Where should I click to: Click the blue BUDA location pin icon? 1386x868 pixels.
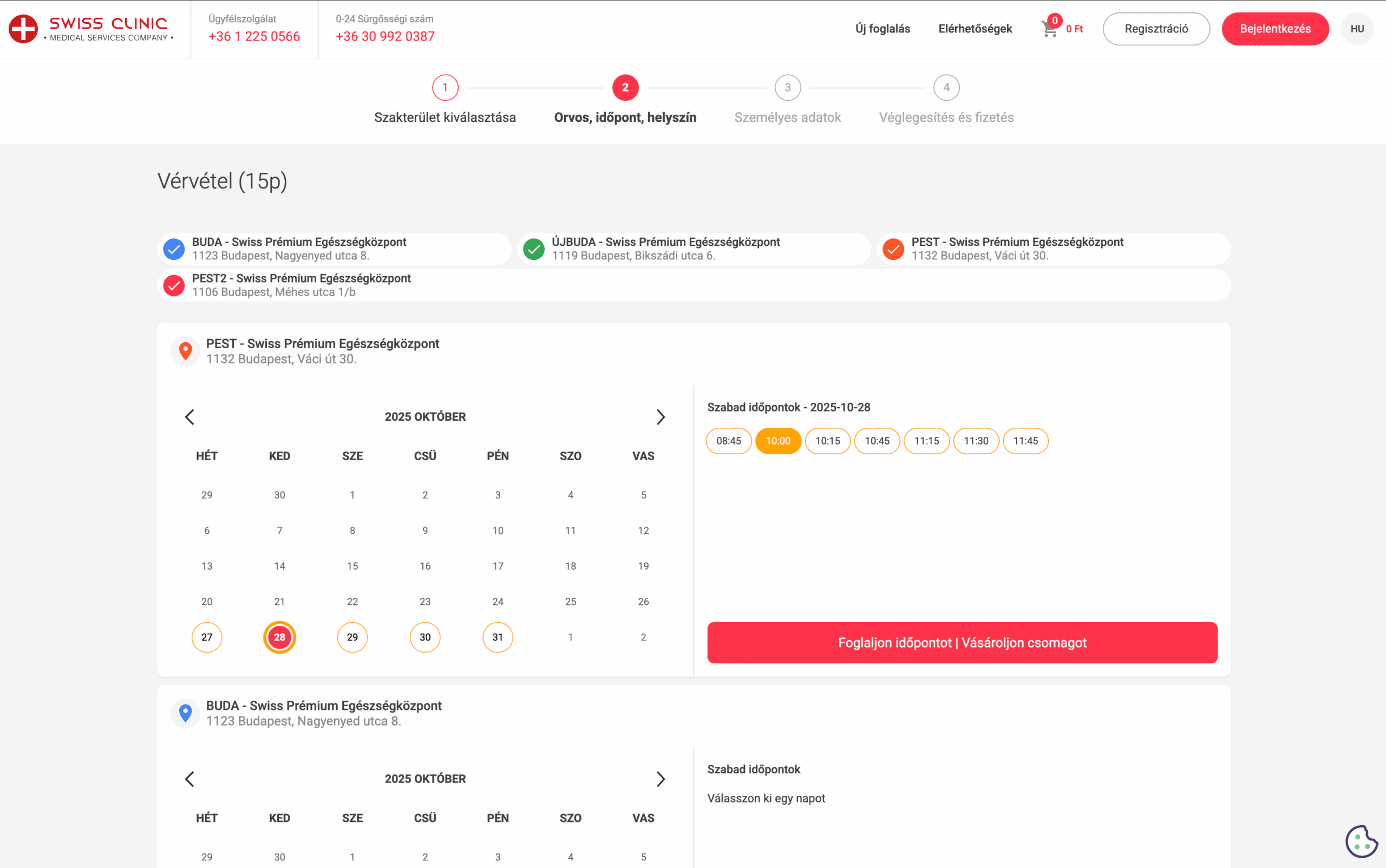185,713
